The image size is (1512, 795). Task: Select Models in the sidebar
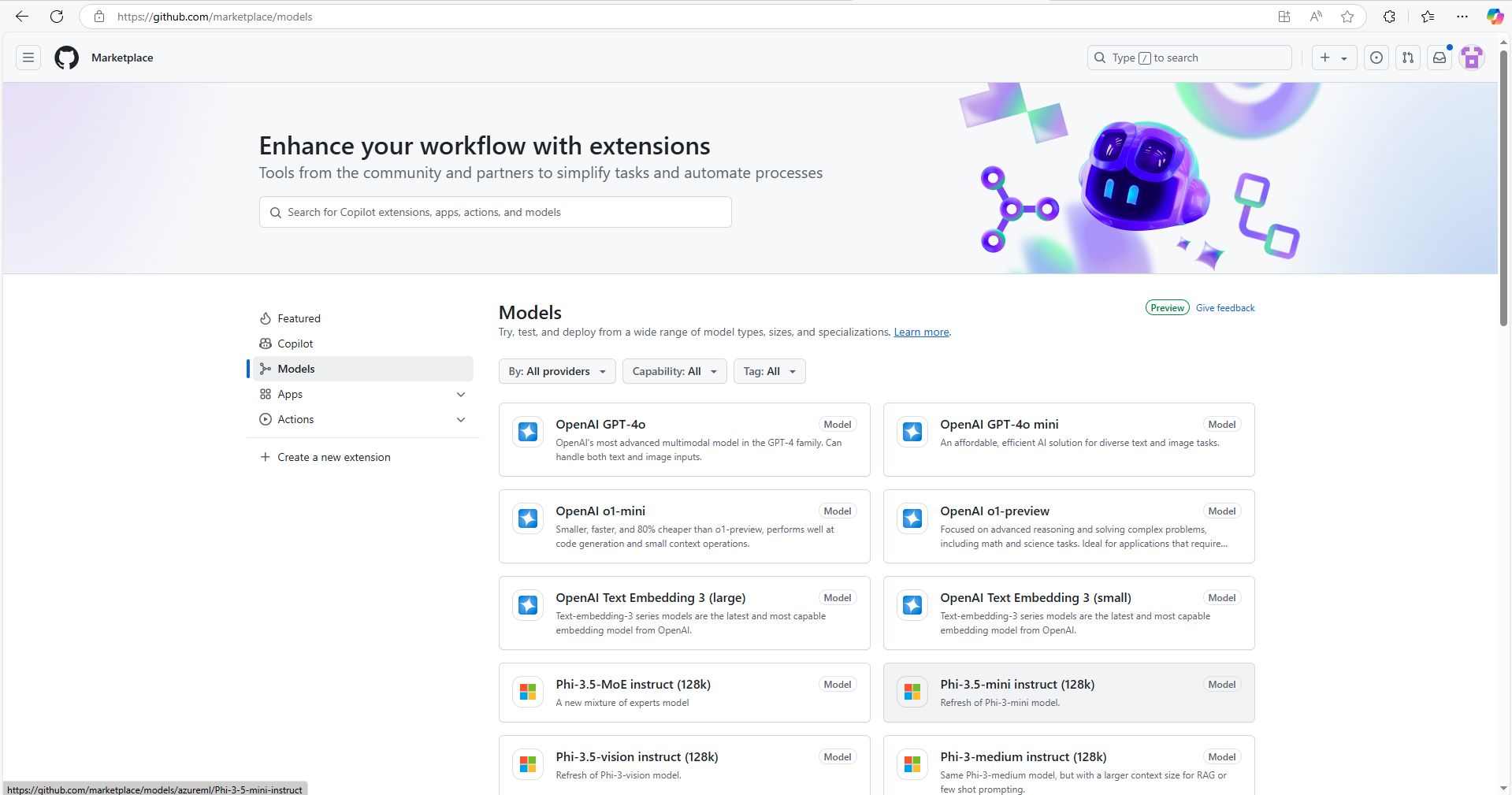[x=363, y=369]
